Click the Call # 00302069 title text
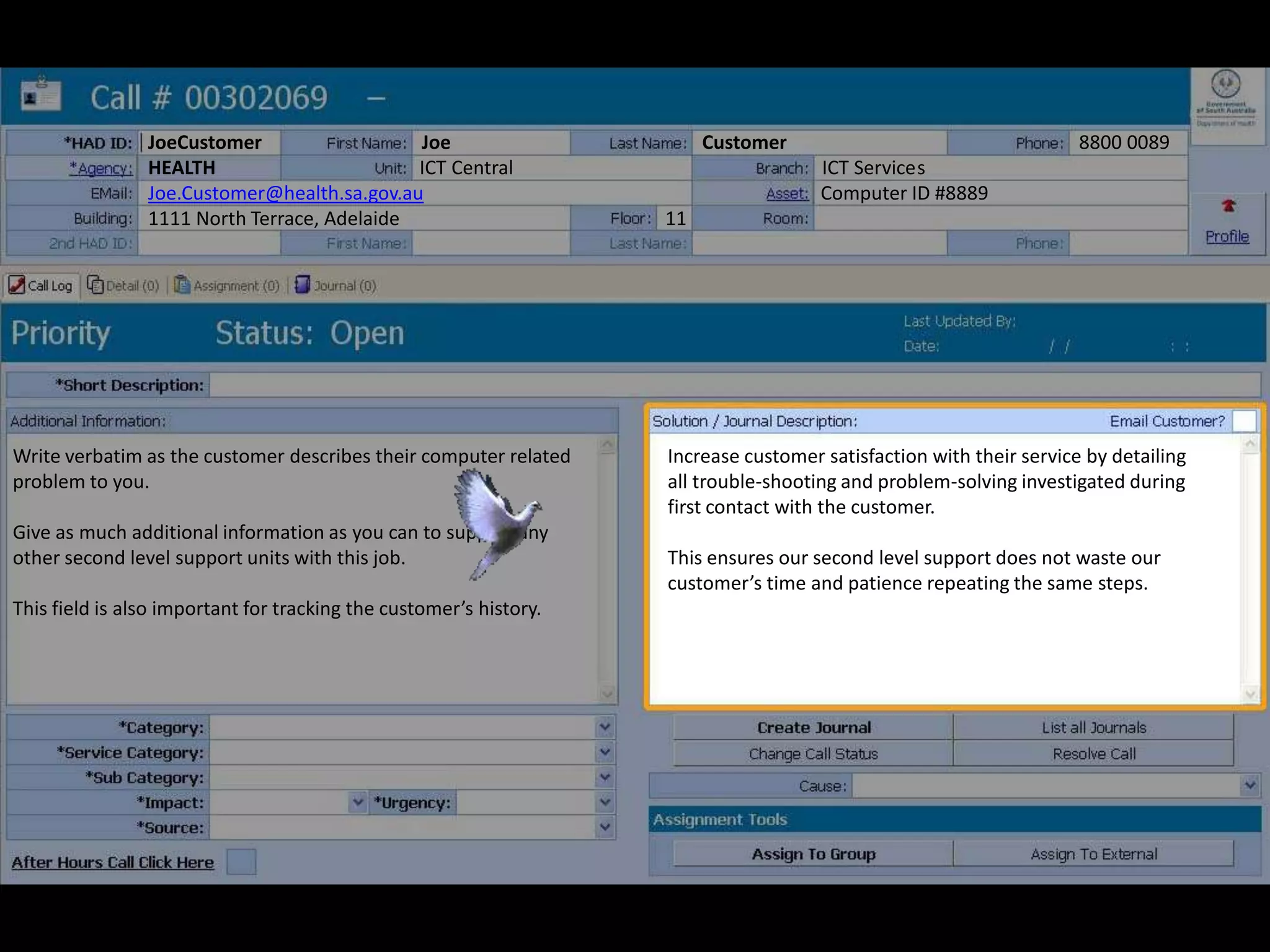Screen dimensions: 1270x952 (209, 97)
